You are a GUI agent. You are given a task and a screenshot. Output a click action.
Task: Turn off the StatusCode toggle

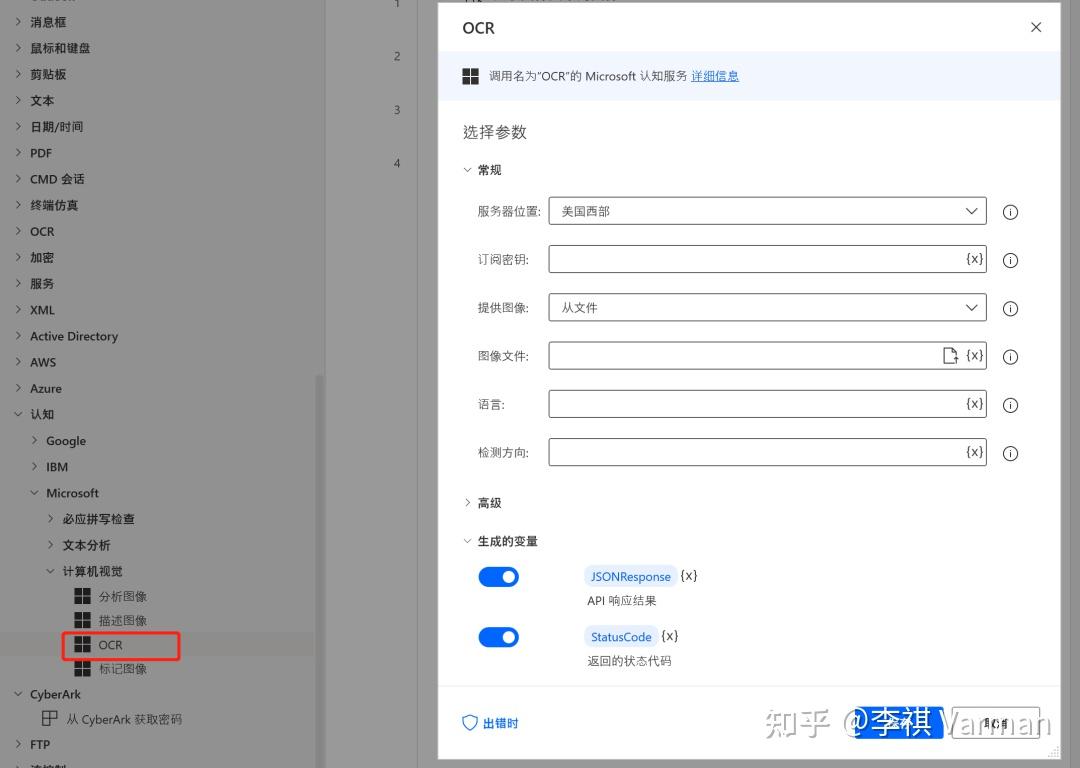(498, 637)
